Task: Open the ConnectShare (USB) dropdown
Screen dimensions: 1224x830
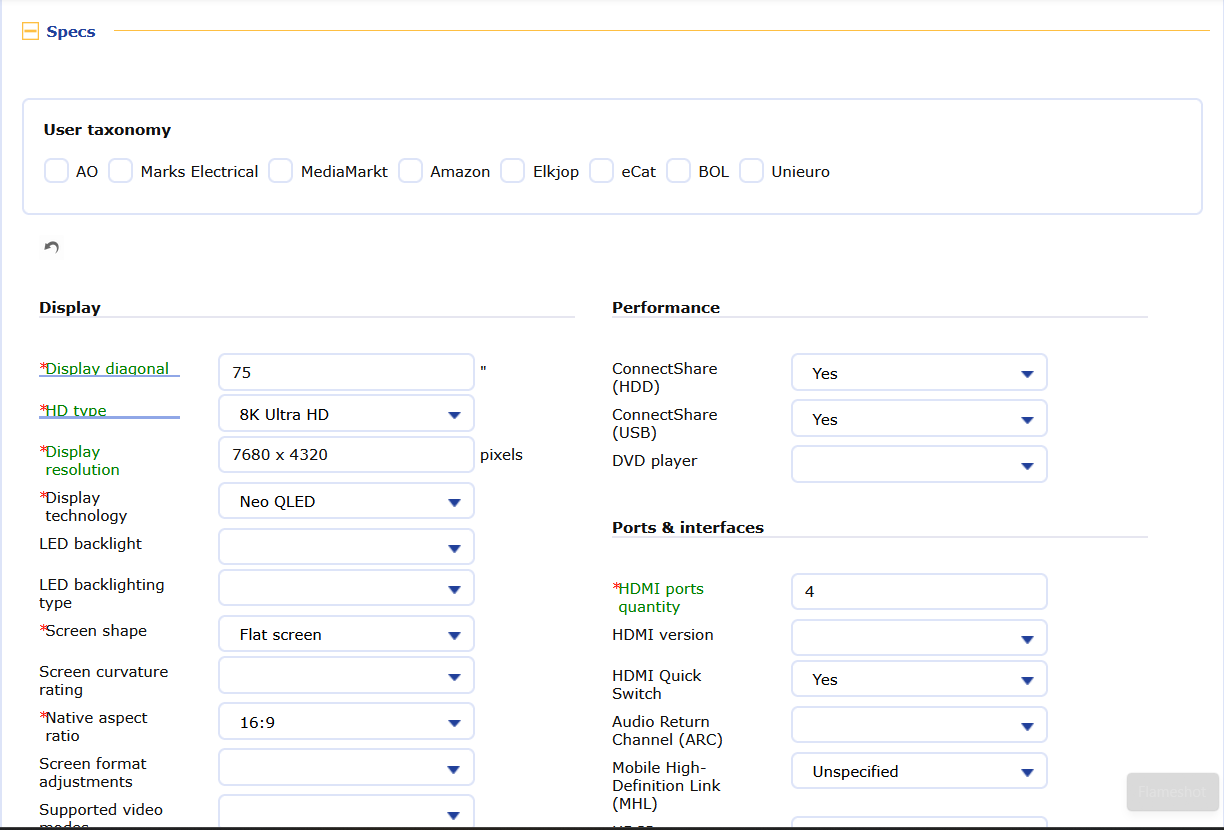Action: coord(919,419)
